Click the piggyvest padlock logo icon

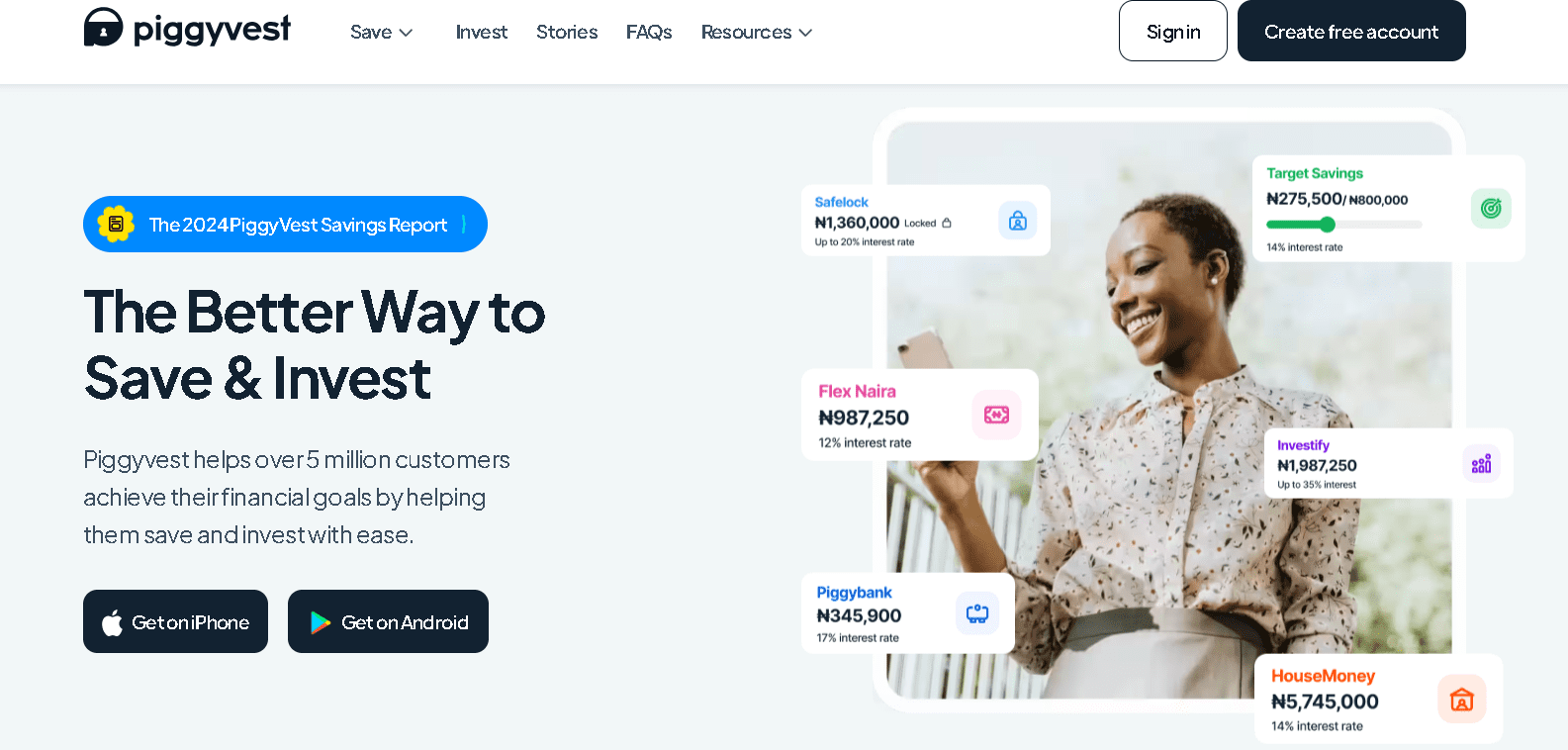coord(104,28)
